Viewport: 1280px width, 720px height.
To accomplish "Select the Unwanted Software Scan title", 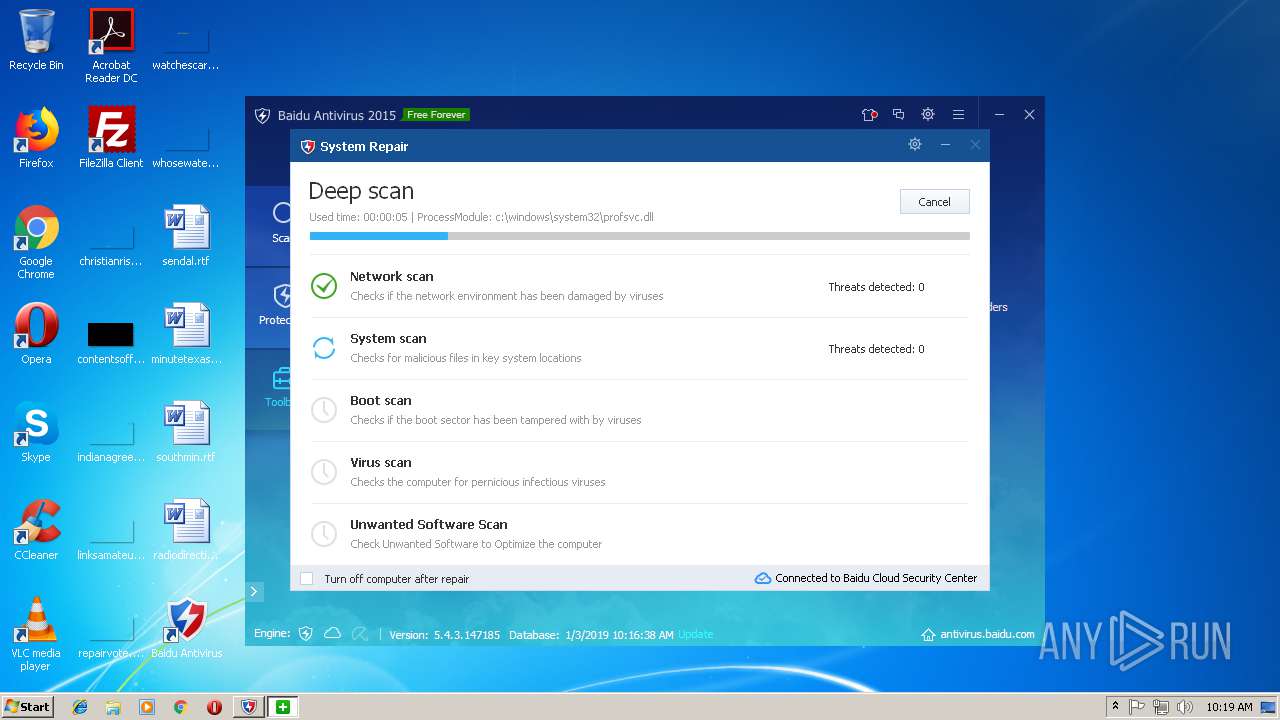I will [428, 525].
